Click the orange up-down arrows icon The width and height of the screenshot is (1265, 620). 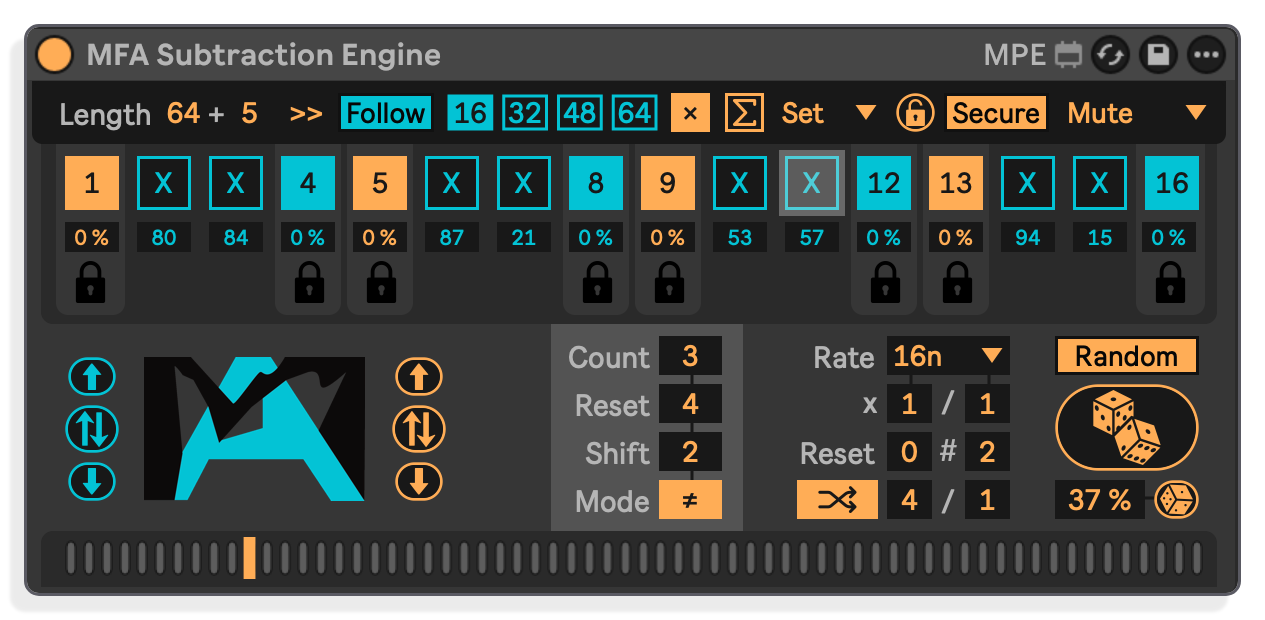(x=419, y=429)
